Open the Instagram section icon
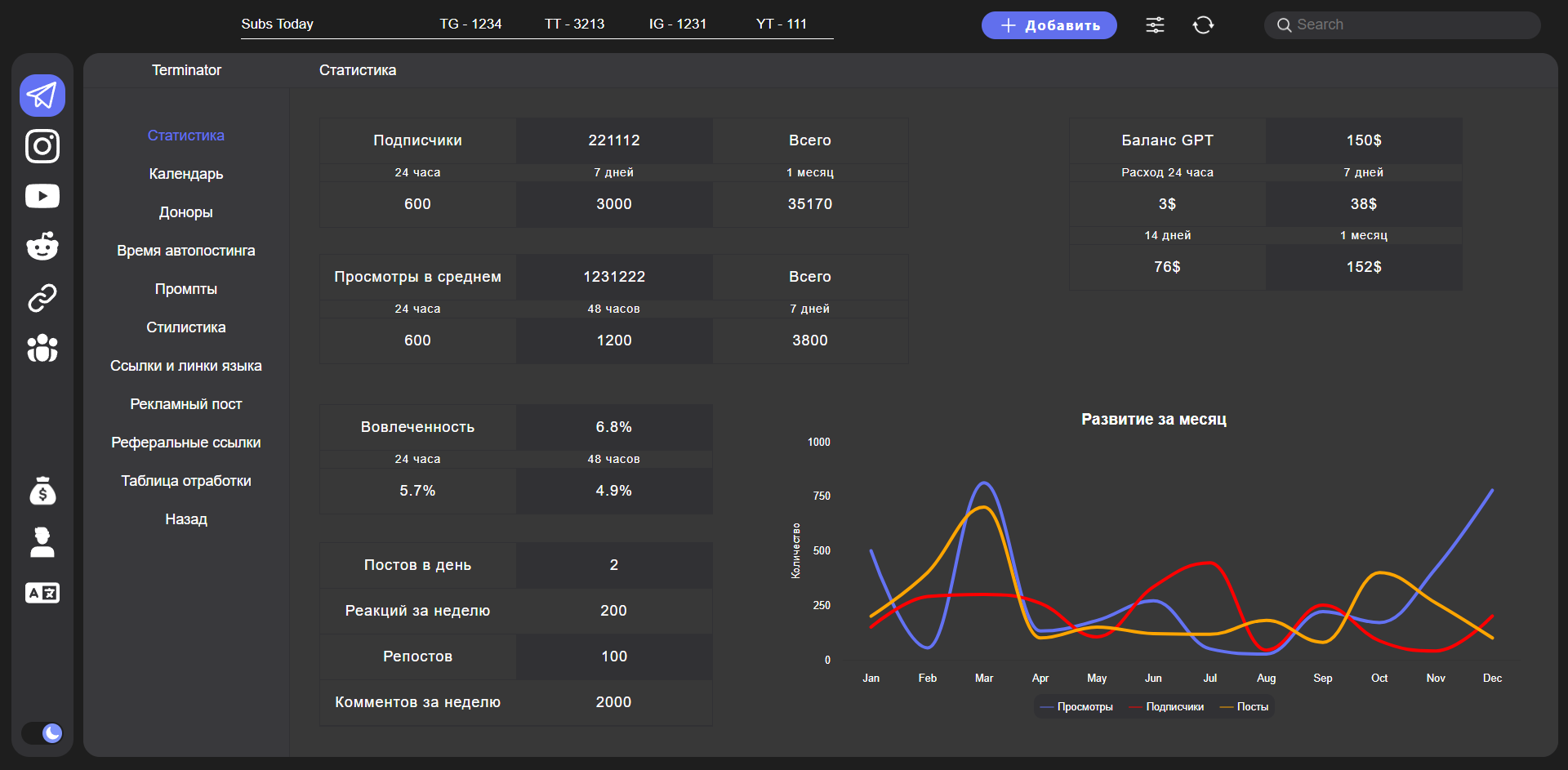Screen dimensions: 1568x770 pos(42,146)
